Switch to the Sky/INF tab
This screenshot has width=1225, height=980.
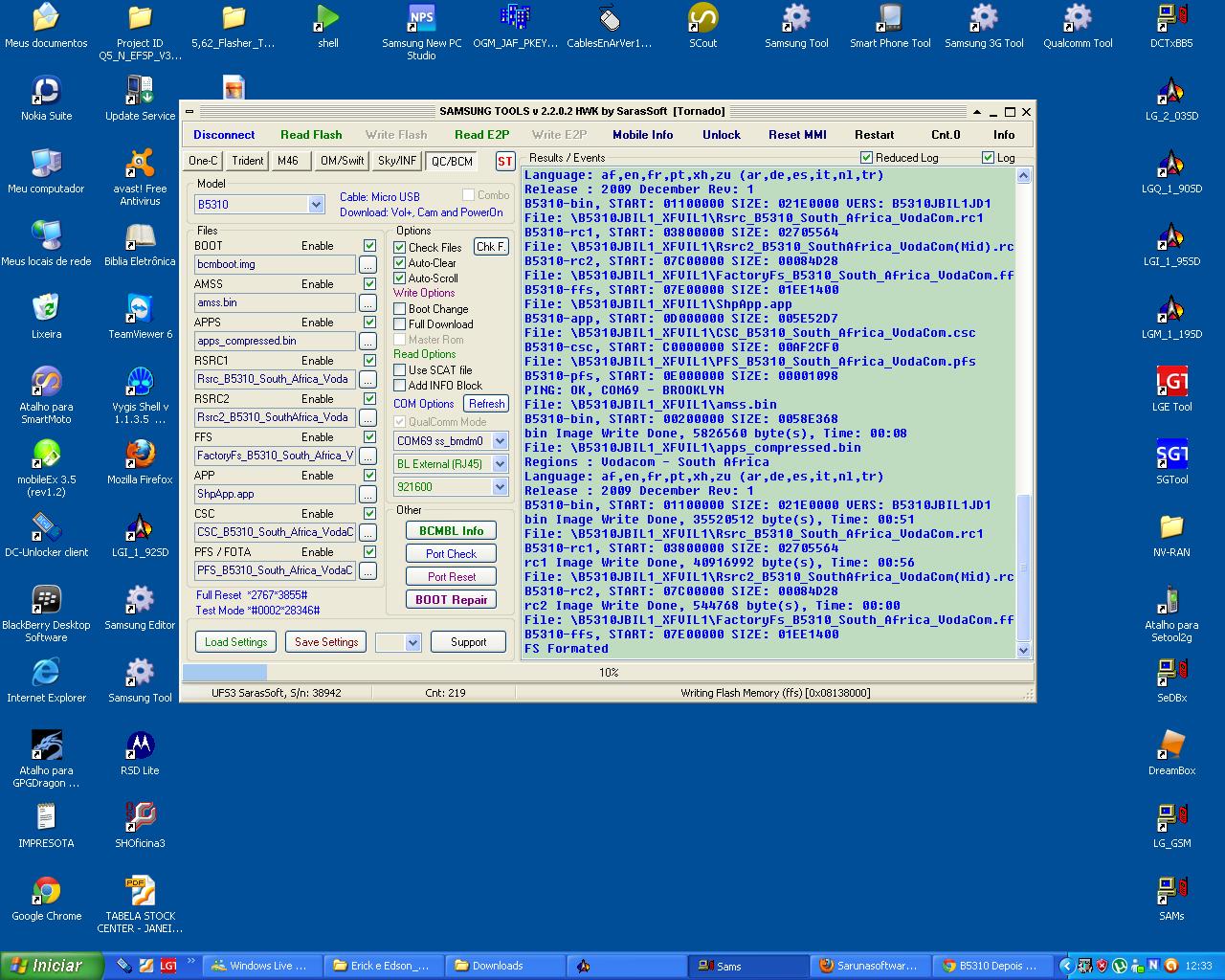click(396, 161)
